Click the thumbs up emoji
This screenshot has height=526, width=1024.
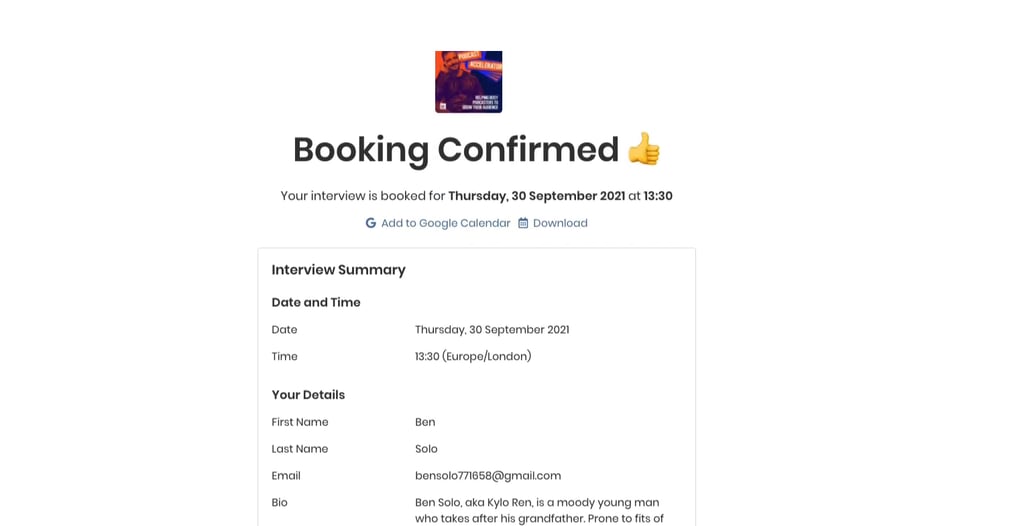(x=644, y=149)
